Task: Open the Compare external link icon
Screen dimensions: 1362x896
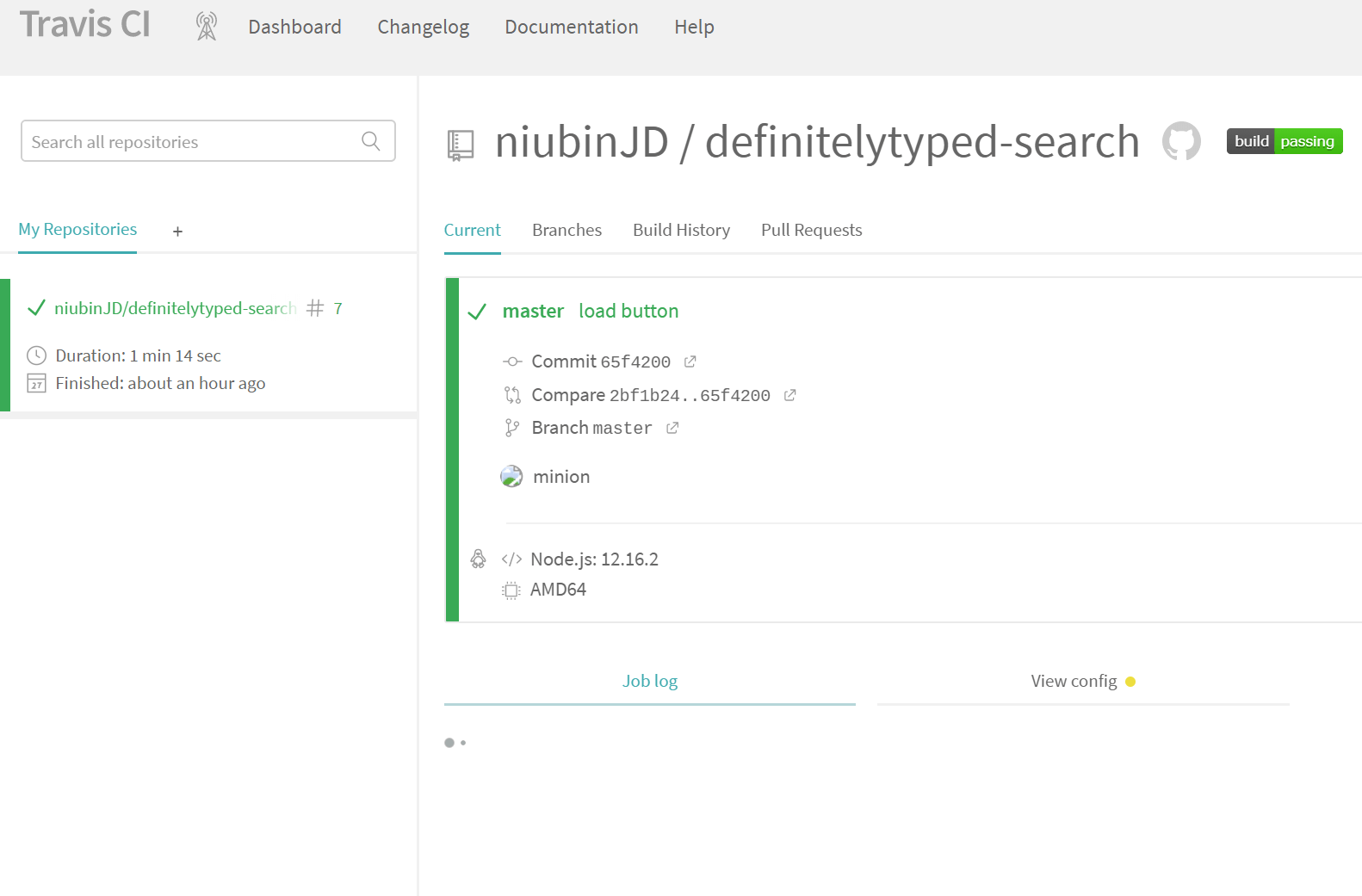Action: click(789, 395)
